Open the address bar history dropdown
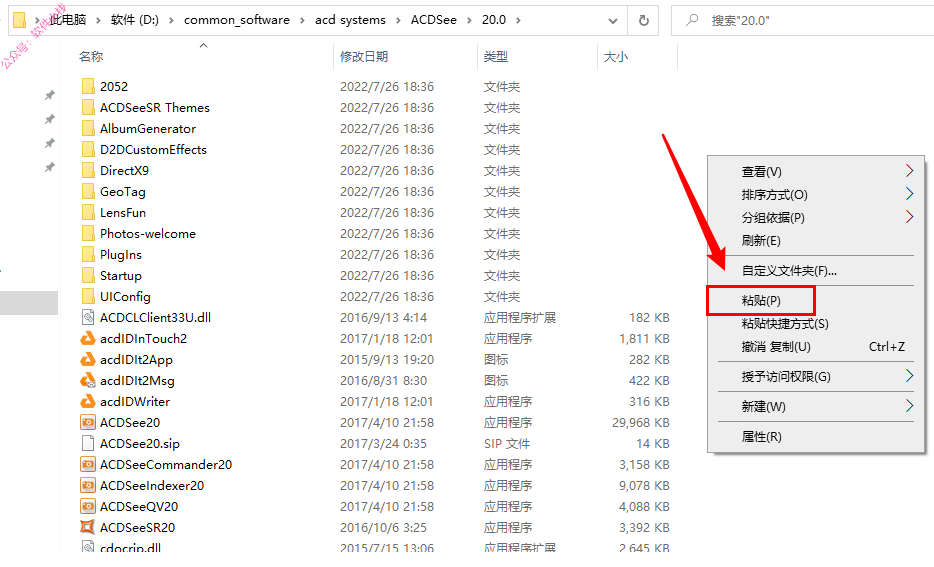The width and height of the screenshot is (934, 567). tap(612, 21)
